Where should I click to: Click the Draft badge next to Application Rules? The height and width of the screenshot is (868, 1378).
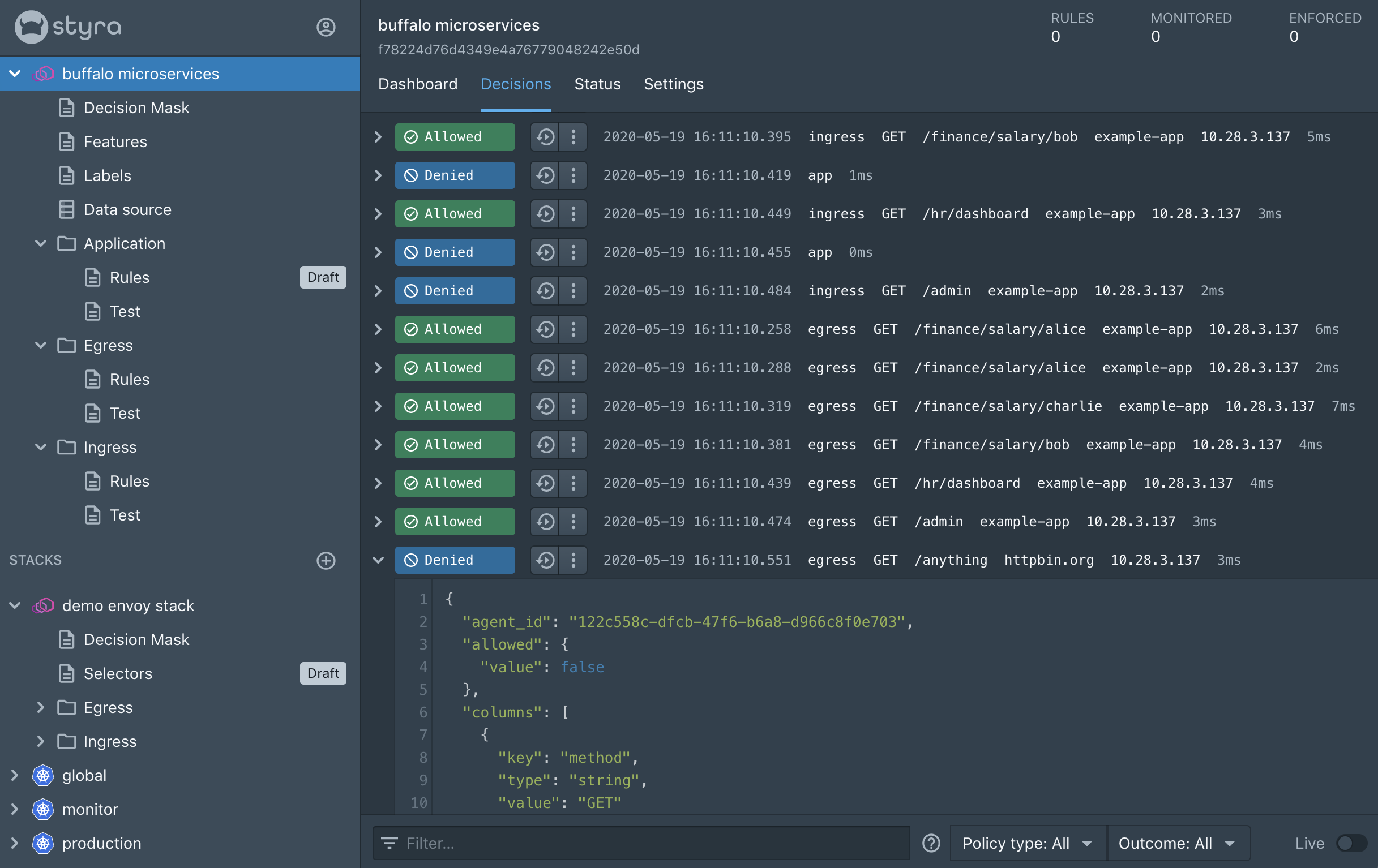pyautogui.click(x=323, y=277)
